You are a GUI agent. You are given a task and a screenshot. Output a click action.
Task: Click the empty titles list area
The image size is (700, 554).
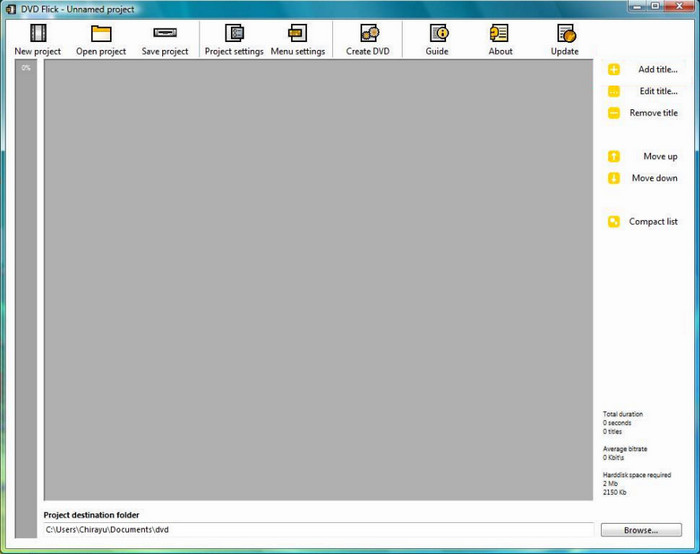coord(318,280)
